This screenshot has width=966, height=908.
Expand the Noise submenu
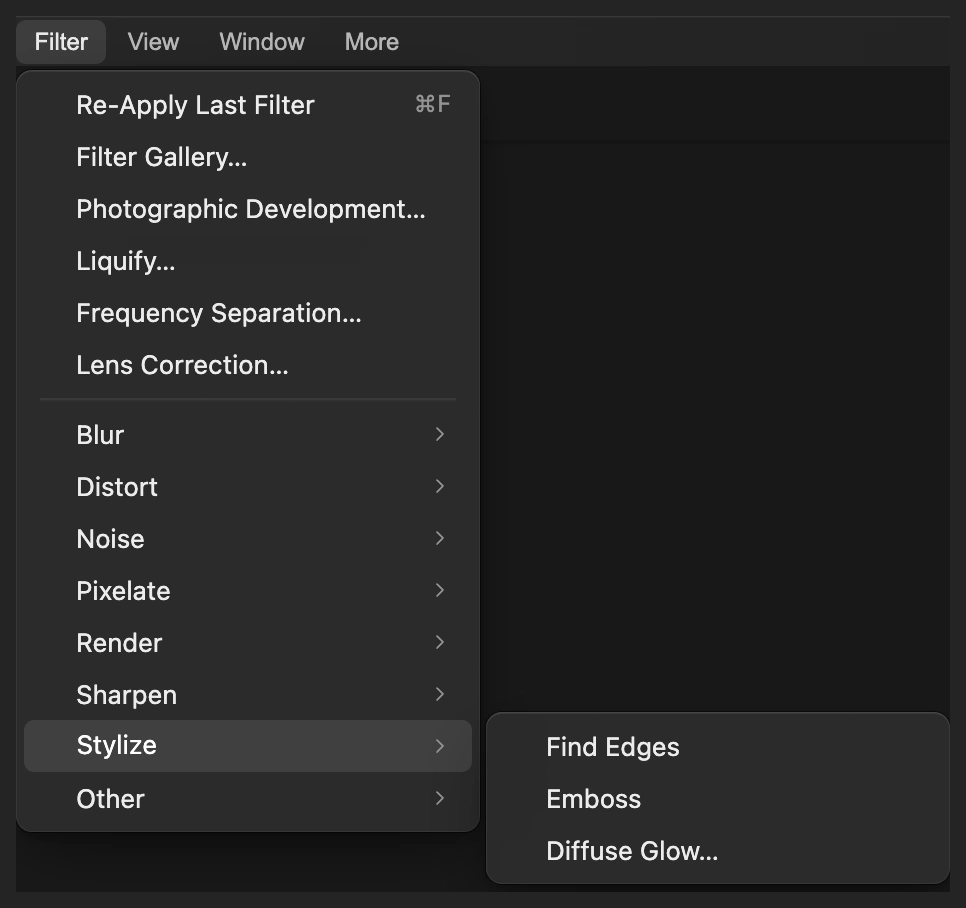pyautogui.click(x=248, y=539)
